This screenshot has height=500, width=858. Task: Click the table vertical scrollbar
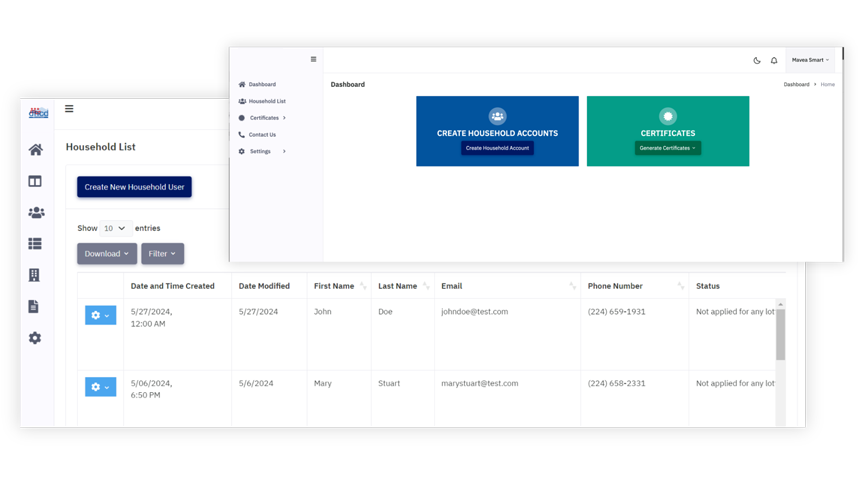[781, 335]
